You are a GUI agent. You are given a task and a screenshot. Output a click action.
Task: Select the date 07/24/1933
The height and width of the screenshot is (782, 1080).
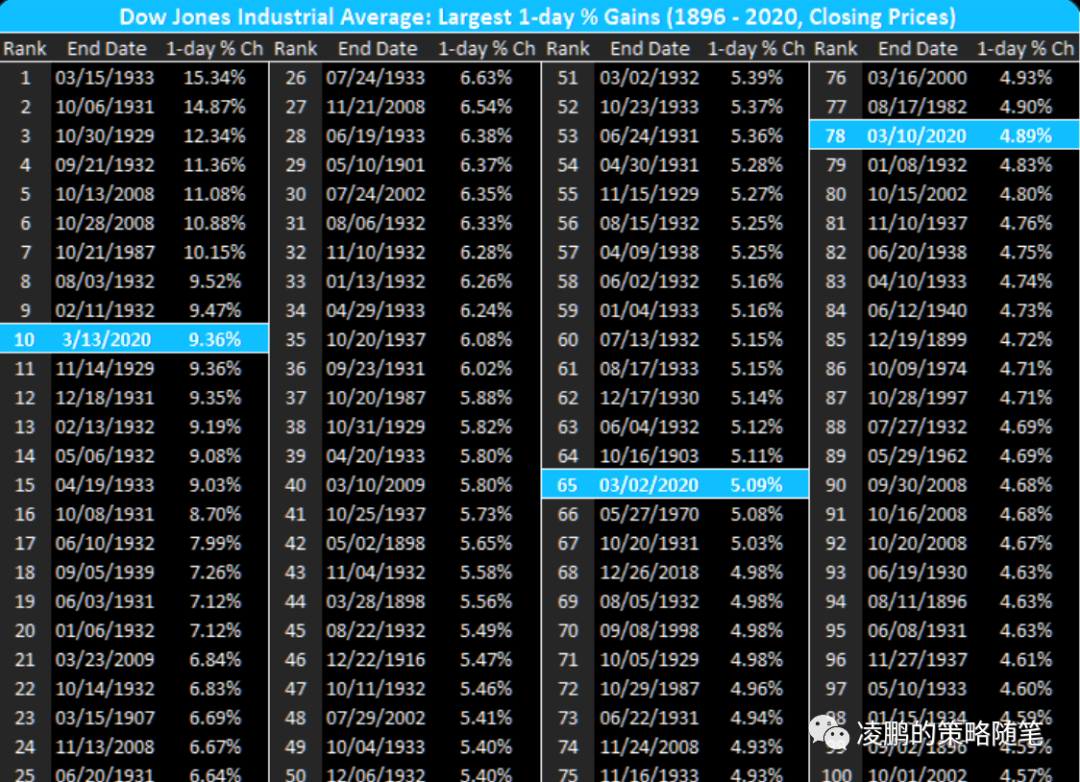375,78
